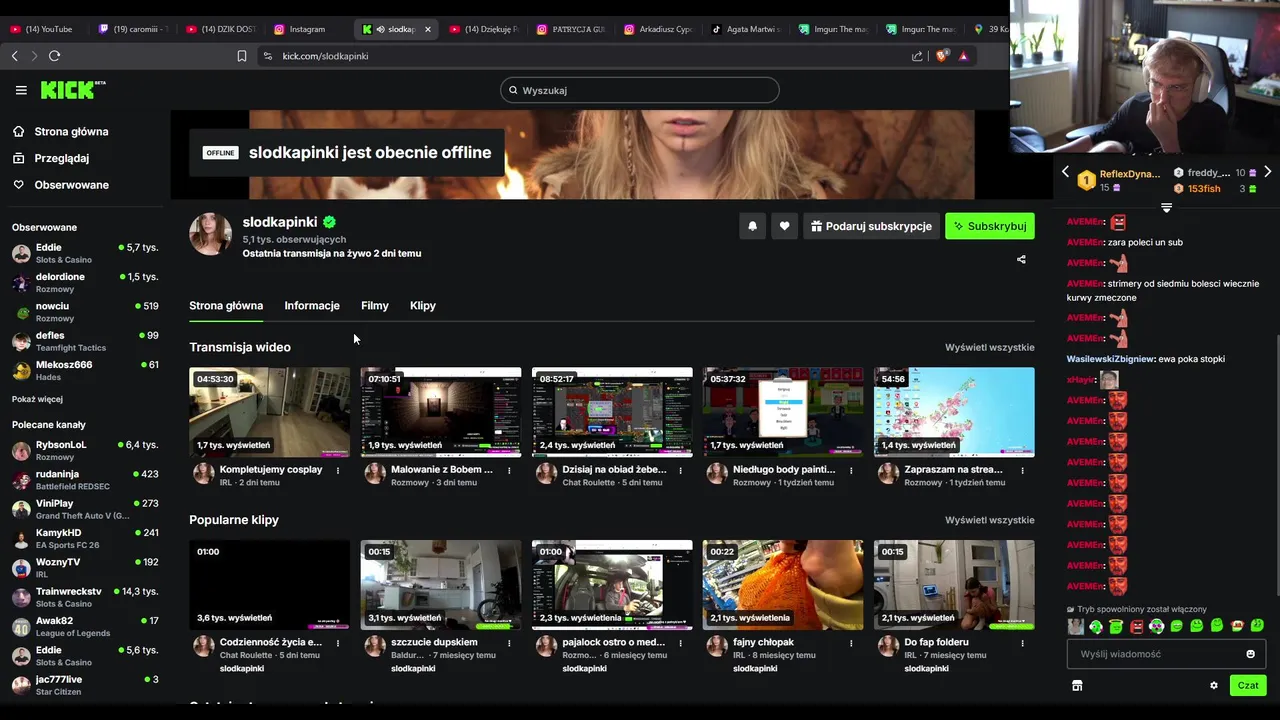Click Podaruj subskrypcje button

click(x=871, y=226)
